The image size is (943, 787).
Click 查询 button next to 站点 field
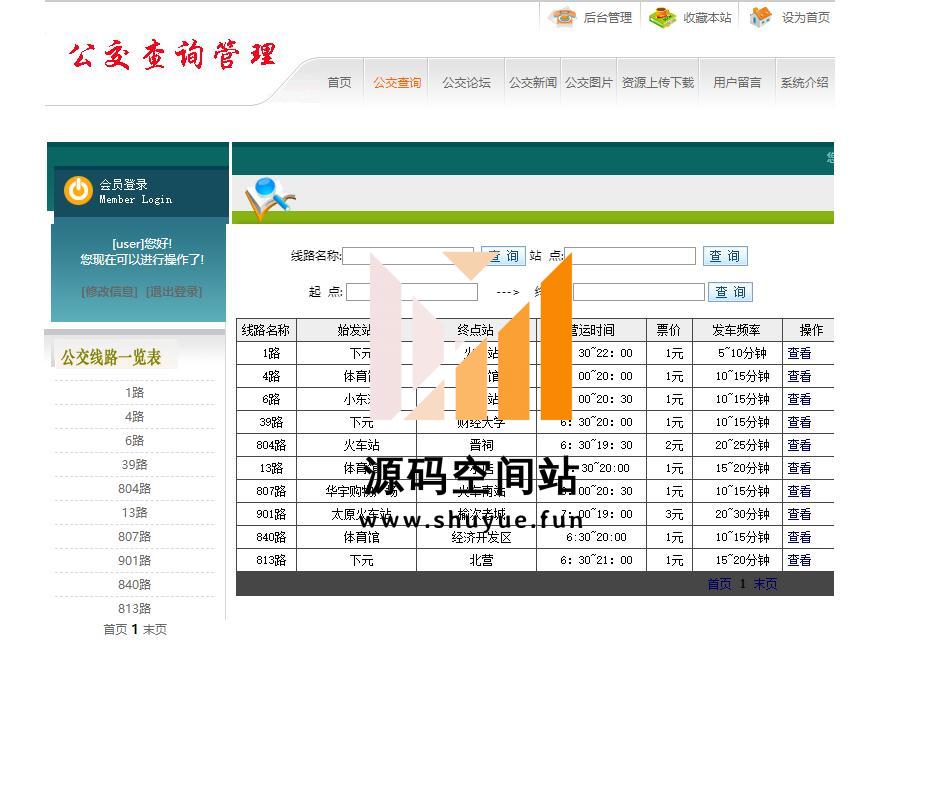point(725,256)
